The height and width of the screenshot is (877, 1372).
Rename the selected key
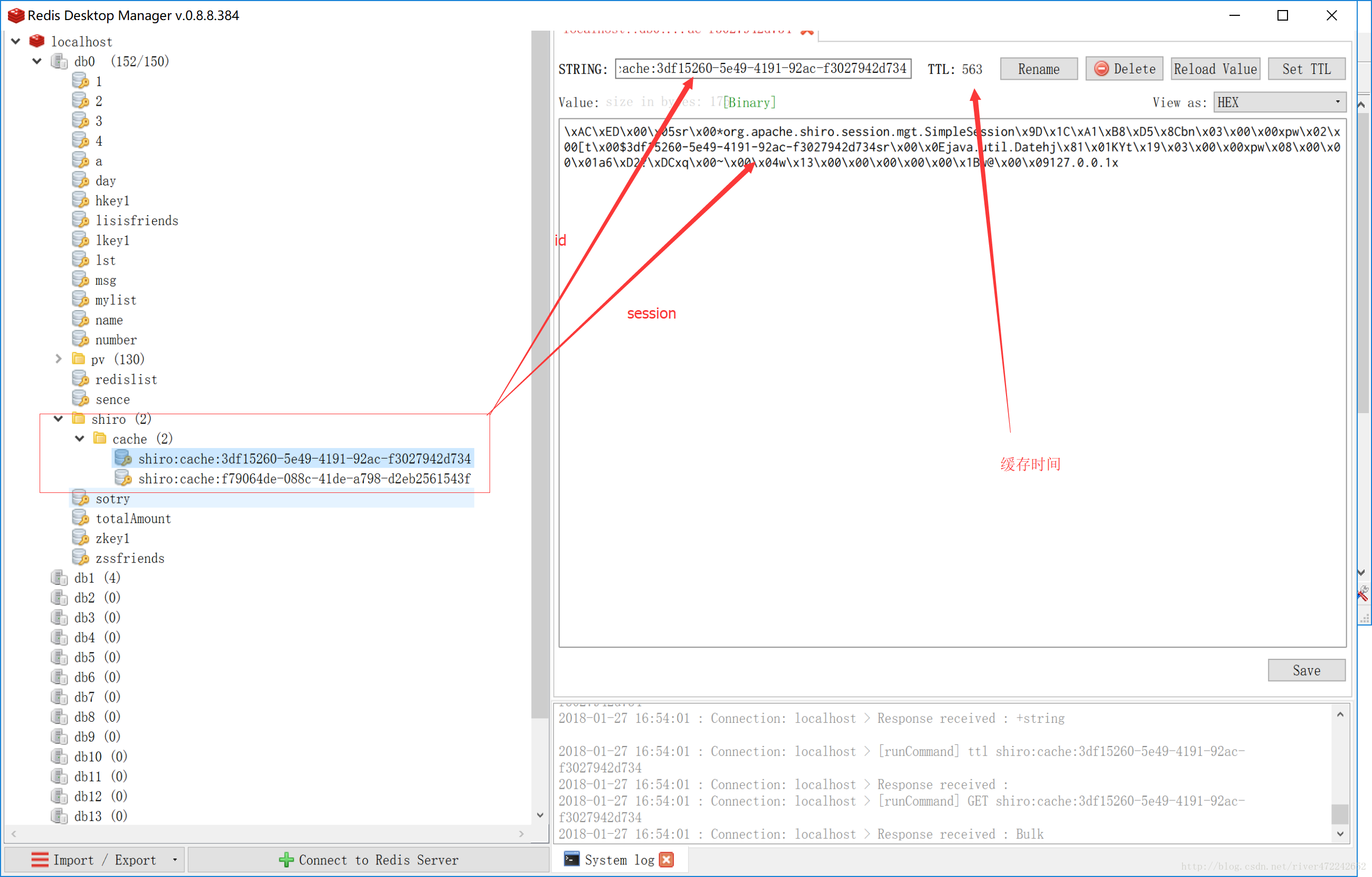point(1038,69)
